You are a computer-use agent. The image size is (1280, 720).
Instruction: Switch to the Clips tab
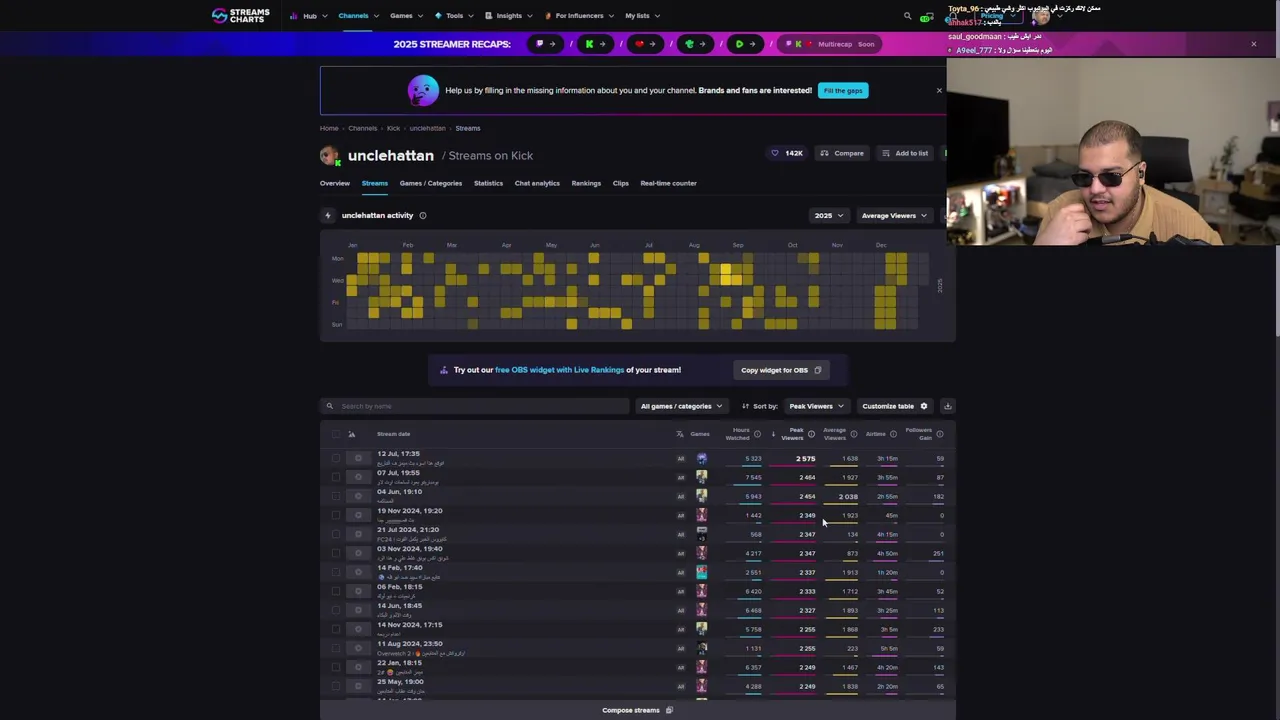click(620, 183)
